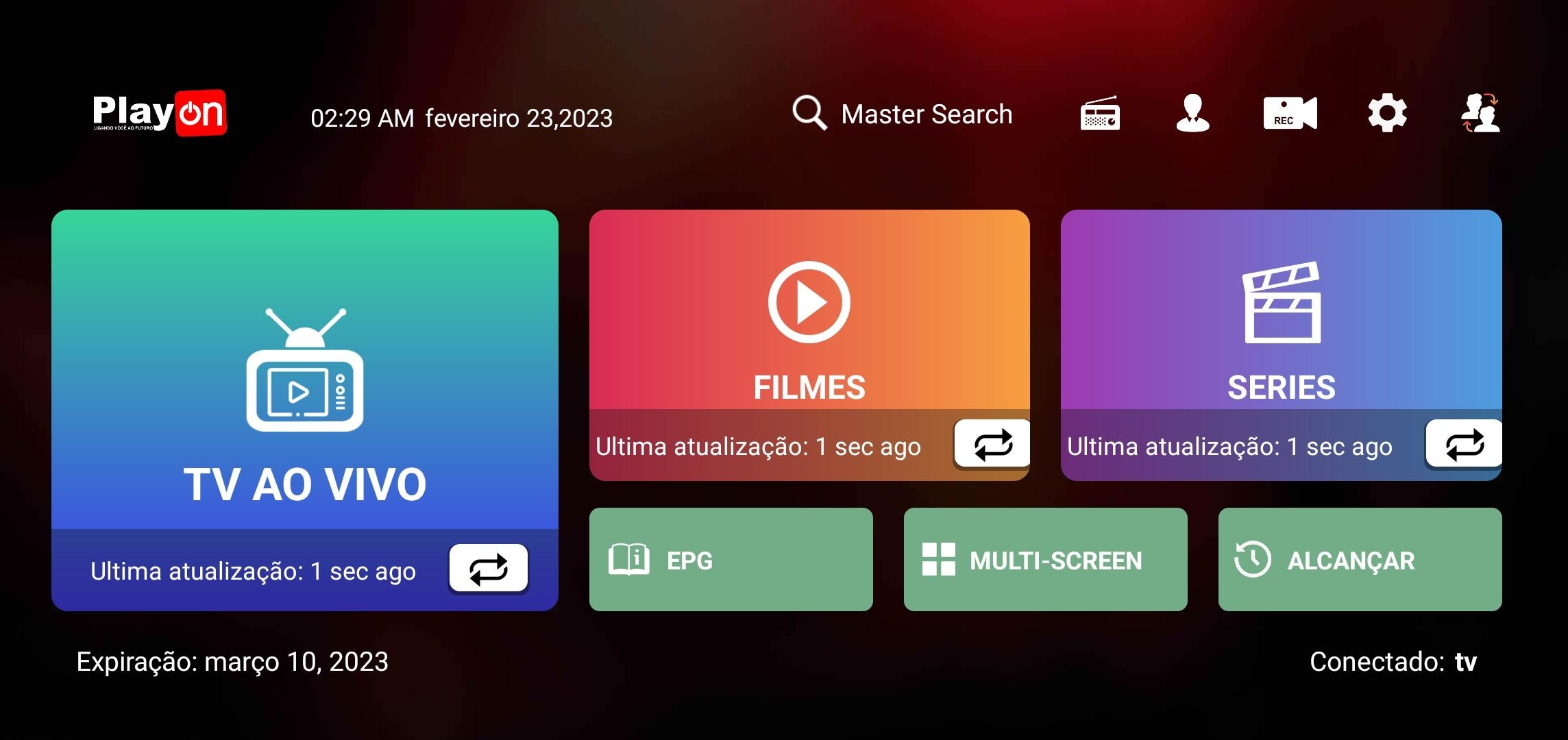Click the switch user accounts icon
1568x740 pixels.
(x=1480, y=114)
